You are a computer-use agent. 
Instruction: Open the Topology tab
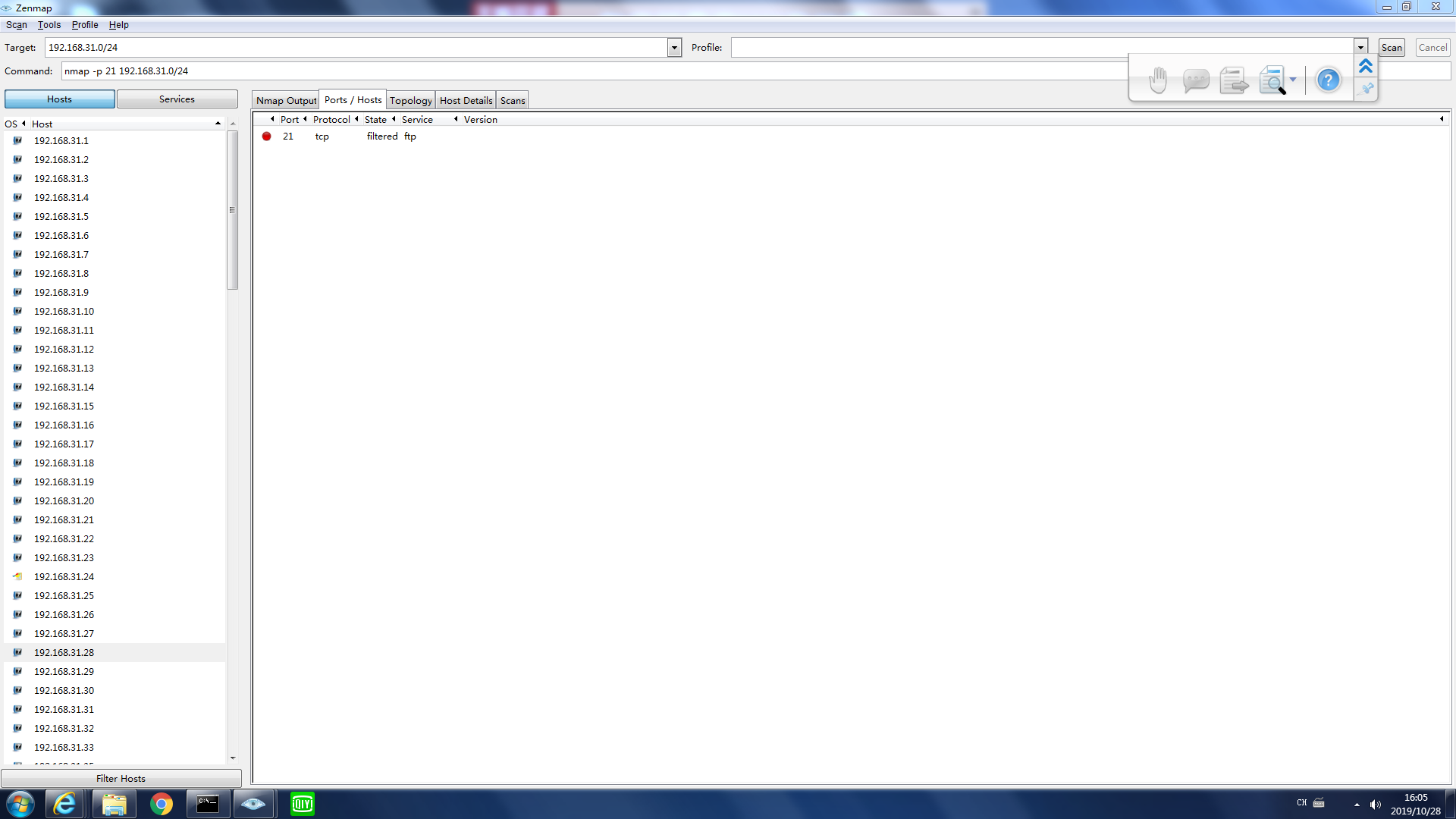[x=410, y=100]
